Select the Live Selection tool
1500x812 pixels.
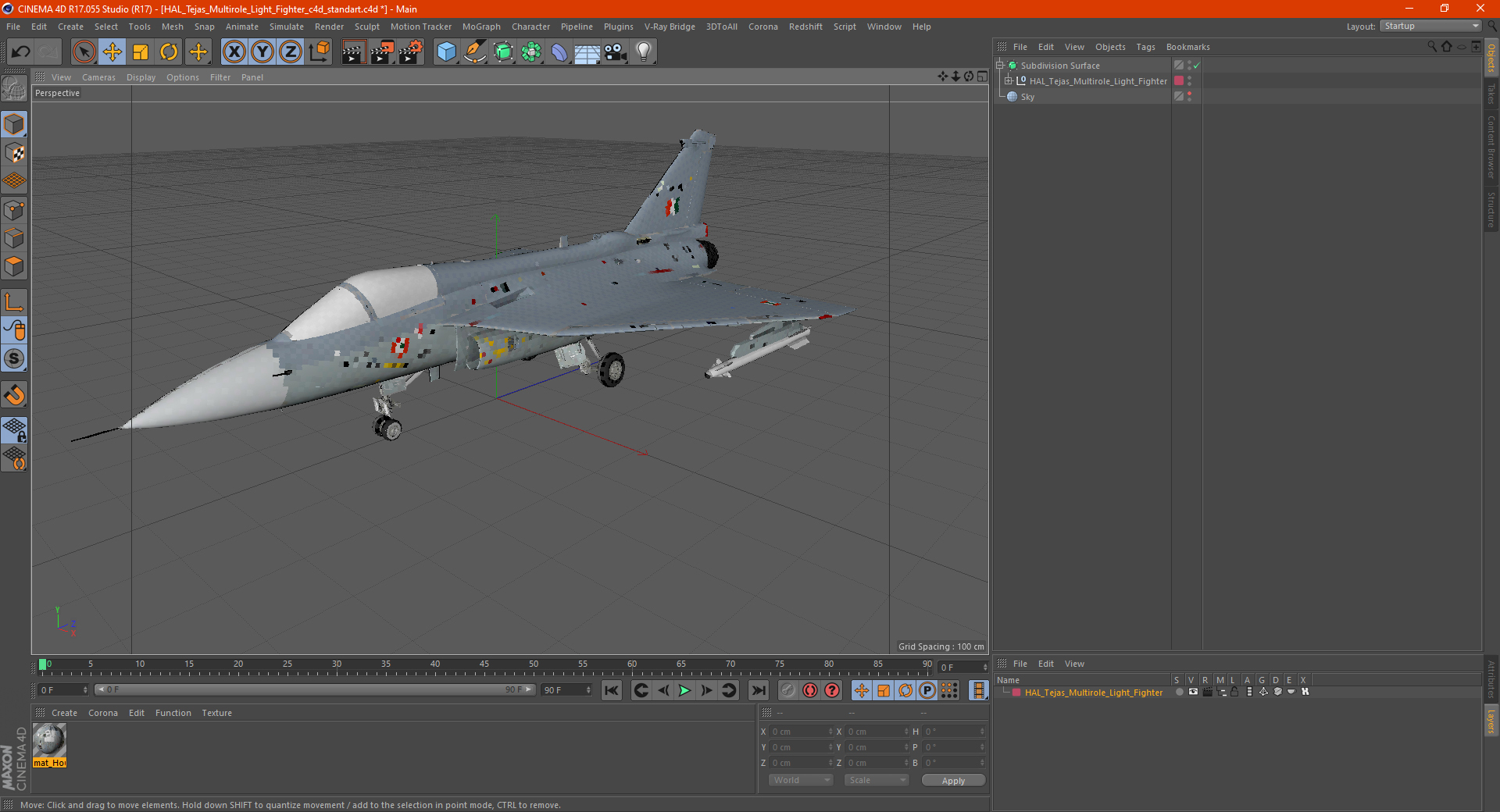tap(84, 52)
